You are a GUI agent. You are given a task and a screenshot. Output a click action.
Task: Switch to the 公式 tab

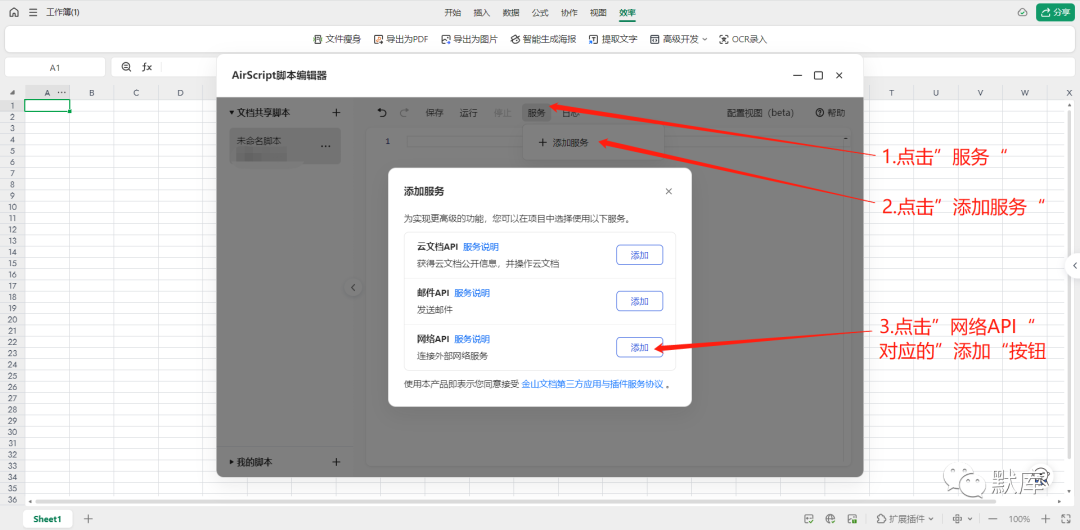540,12
